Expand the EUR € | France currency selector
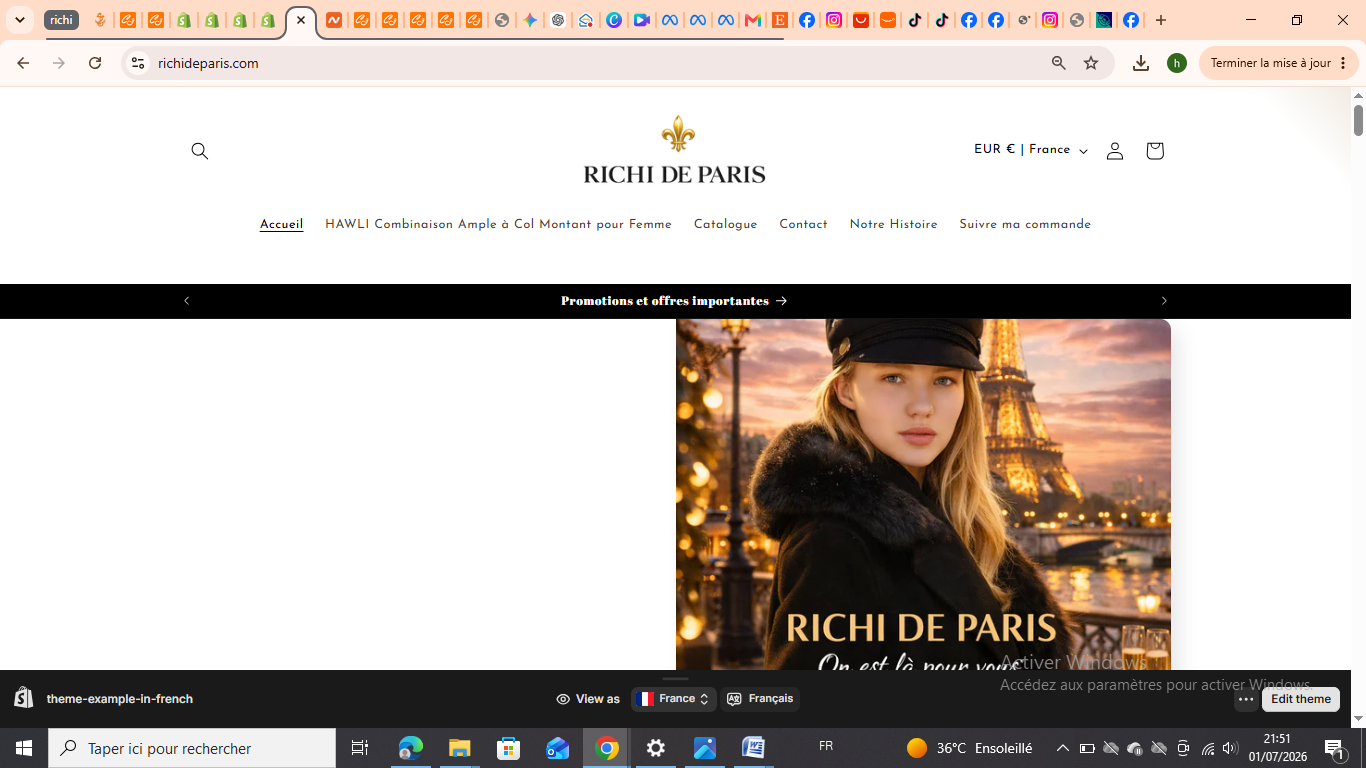Screen dimensions: 1366x768 click(1030, 150)
